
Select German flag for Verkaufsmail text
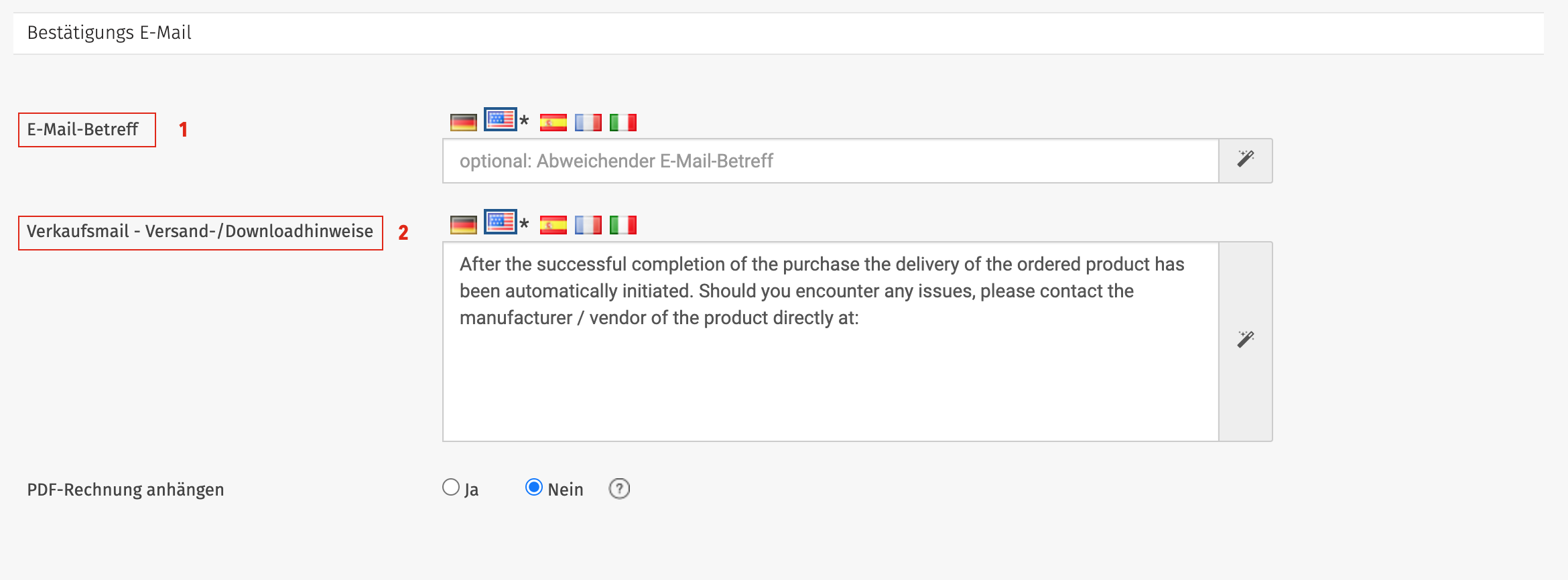pyautogui.click(x=463, y=225)
